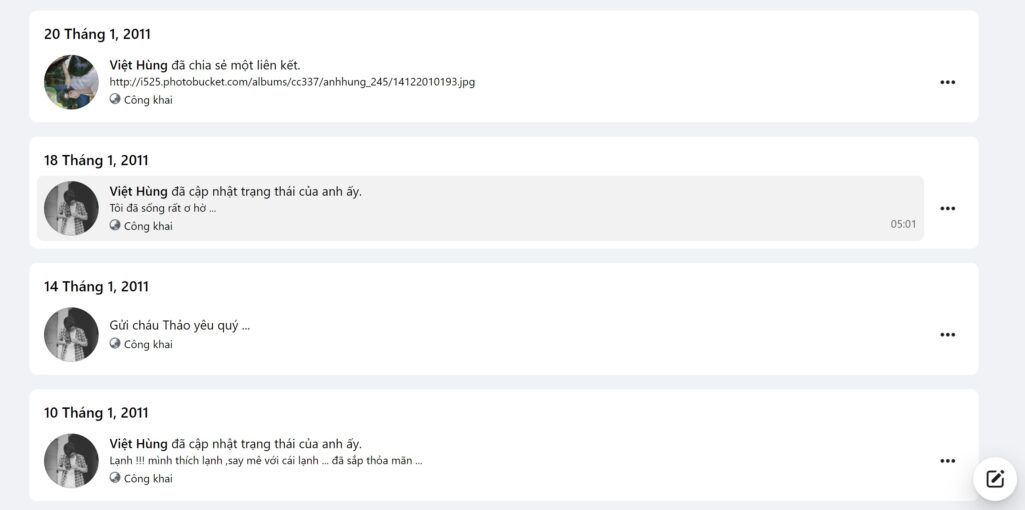Click the 05:01 timestamp on status update
The height and width of the screenshot is (510, 1025).
click(x=903, y=224)
